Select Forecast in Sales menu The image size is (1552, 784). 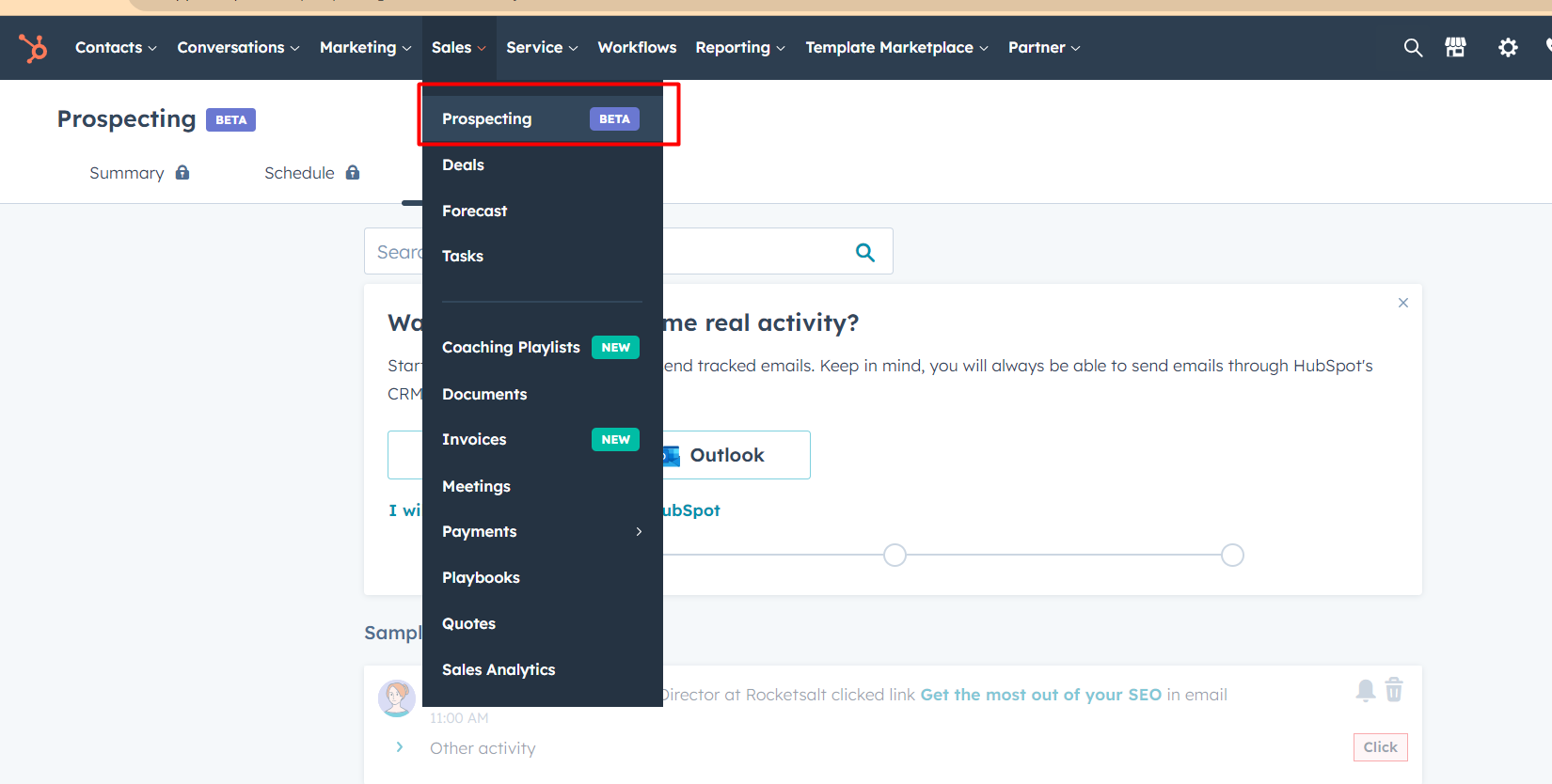(x=543, y=211)
